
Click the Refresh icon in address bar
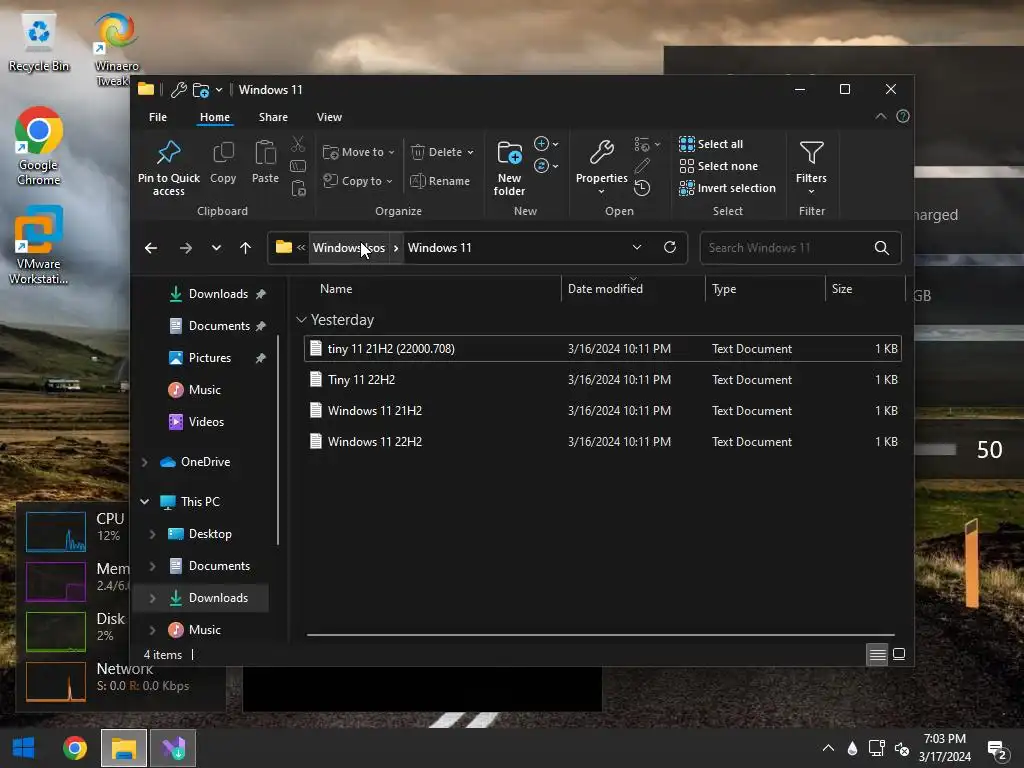coord(669,247)
